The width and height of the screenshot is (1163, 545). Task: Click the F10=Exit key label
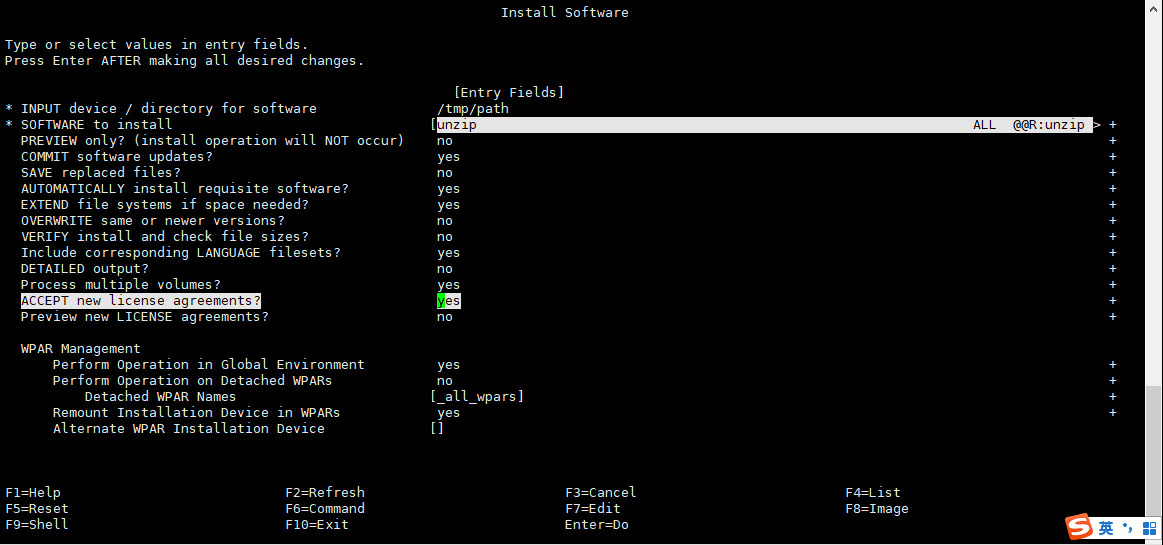317,524
